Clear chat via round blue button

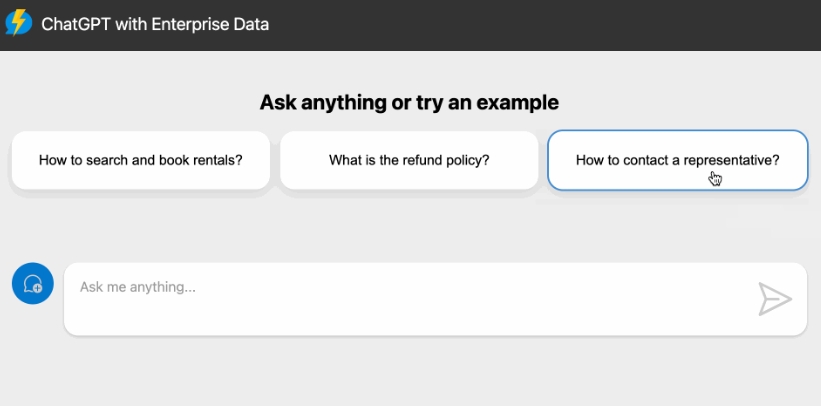(x=32, y=284)
